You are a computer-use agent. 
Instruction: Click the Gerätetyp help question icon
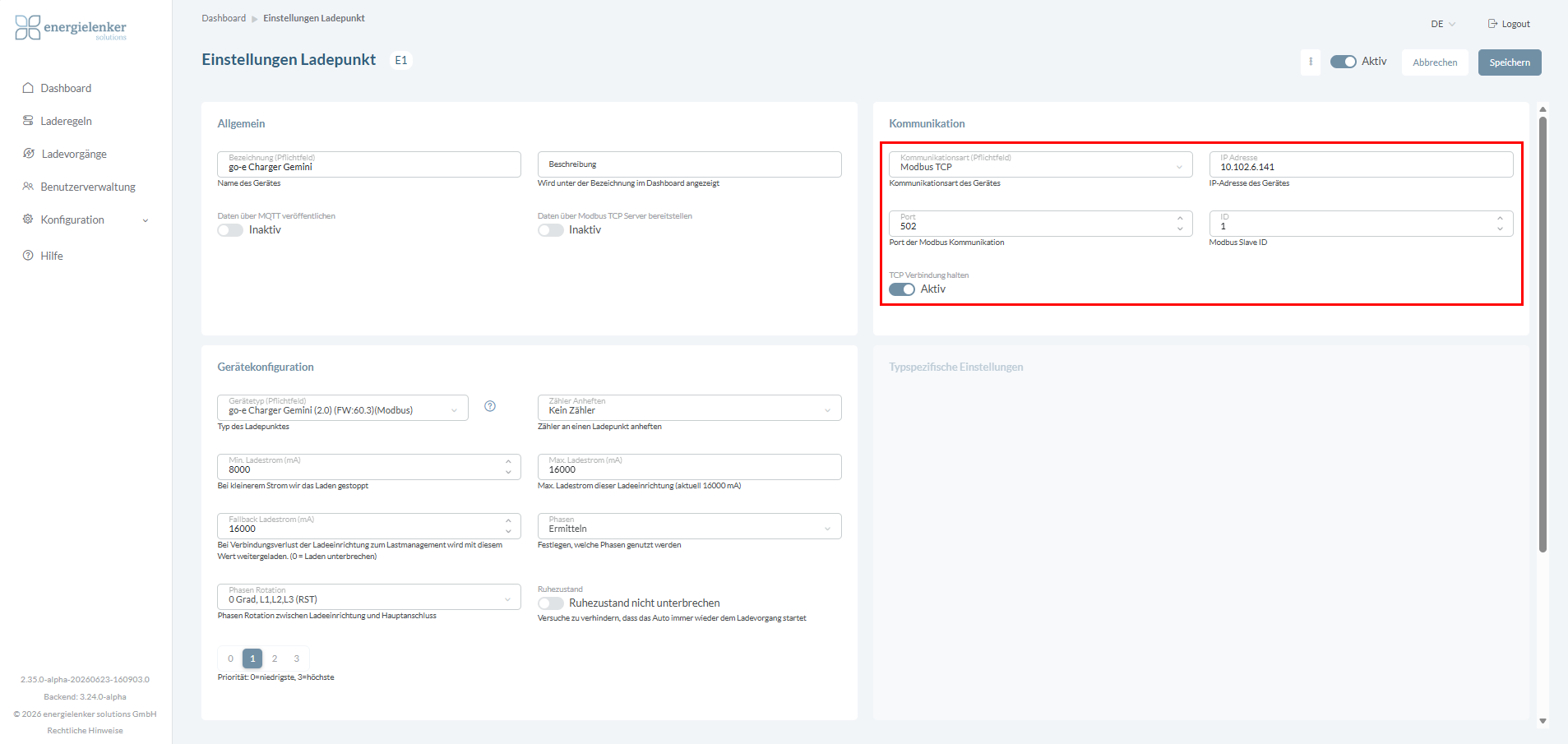490,406
